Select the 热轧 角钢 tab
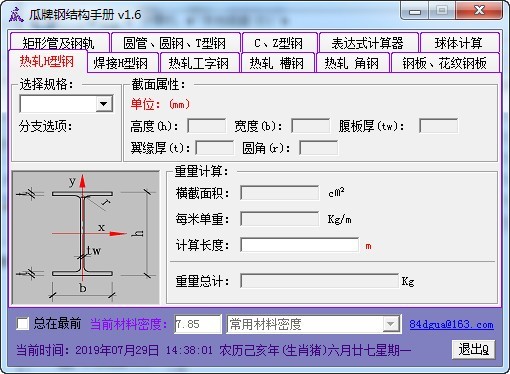 (352, 63)
